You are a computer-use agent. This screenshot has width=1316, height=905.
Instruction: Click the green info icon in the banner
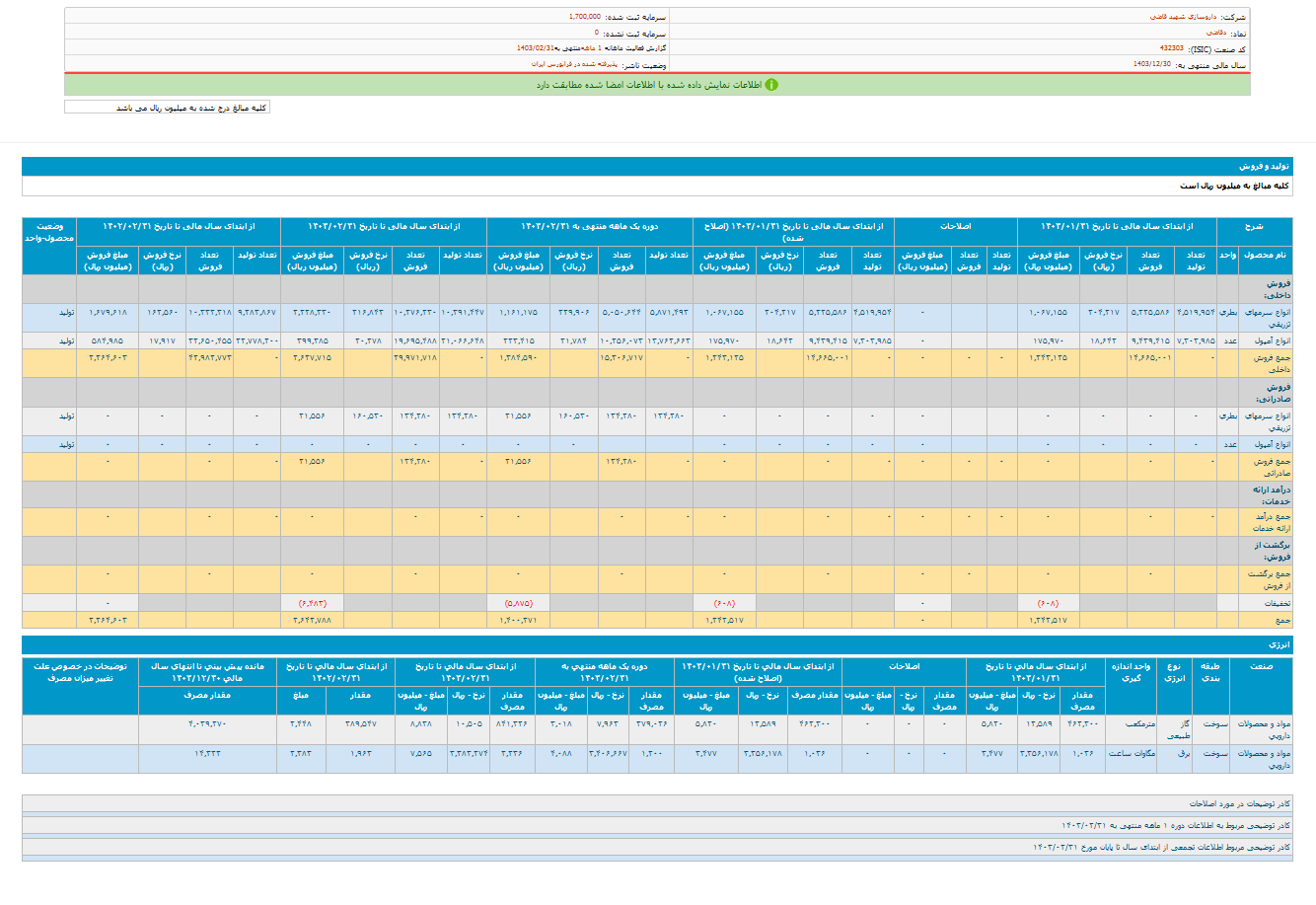(771, 85)
